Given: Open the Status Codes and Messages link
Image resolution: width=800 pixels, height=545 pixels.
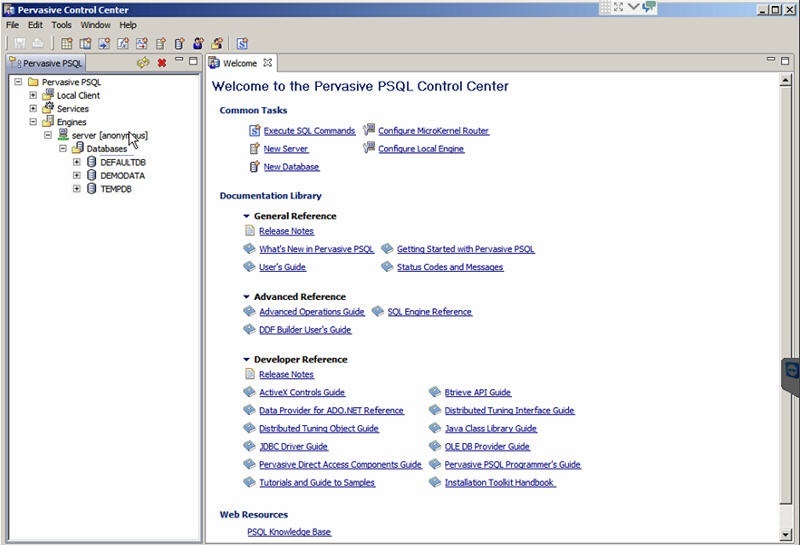Looking at the screenshot, I should coord(450,267).
